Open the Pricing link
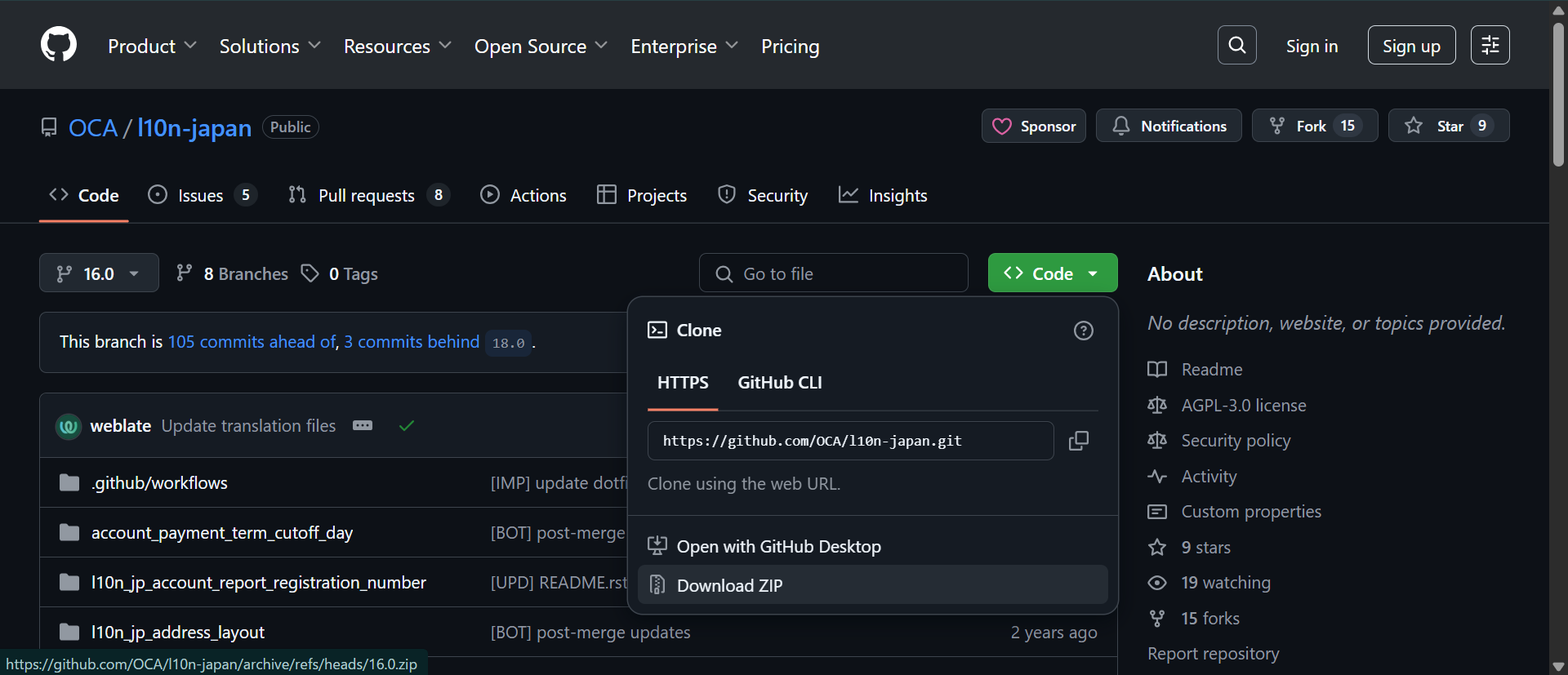1568x675 pixels. pos(790,47)
